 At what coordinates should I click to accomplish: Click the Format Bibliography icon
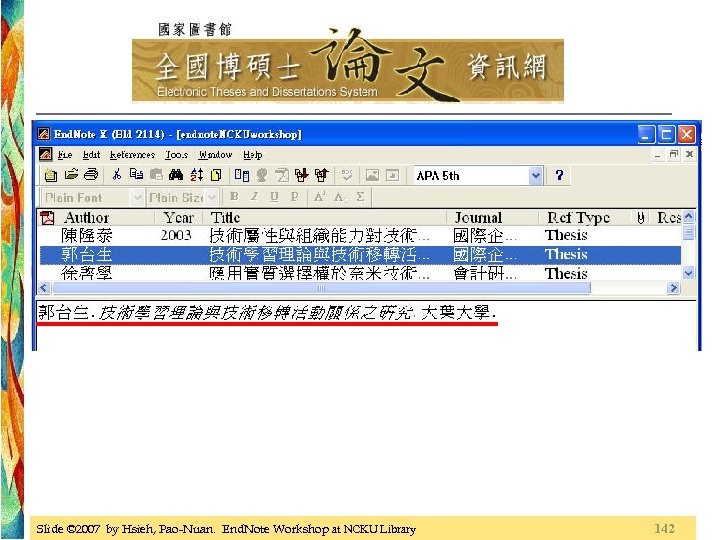(281, 175)
